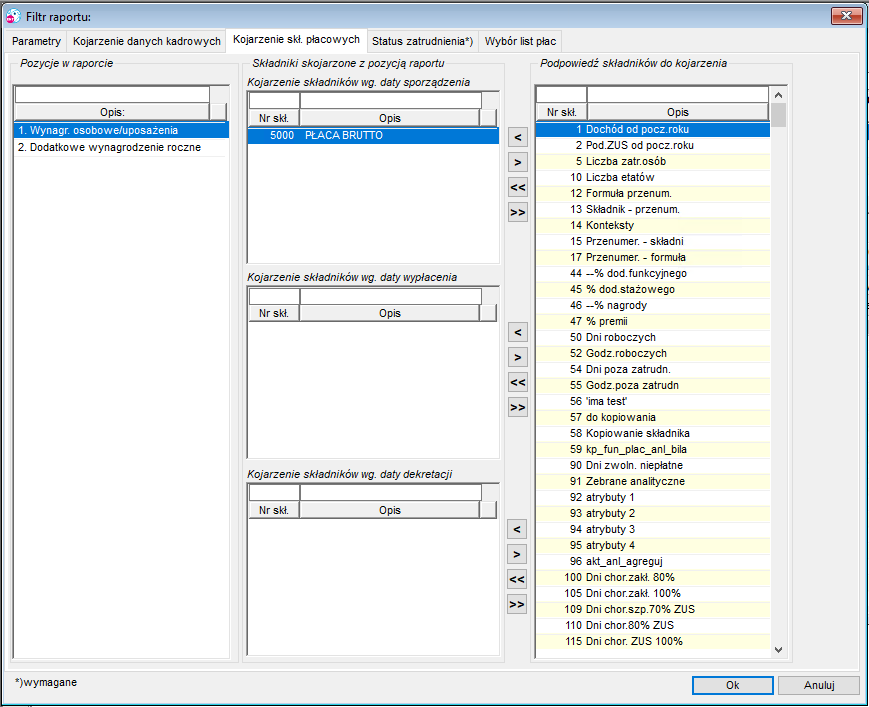Click '>' button for daty dekretacji list

coord(517,554)
